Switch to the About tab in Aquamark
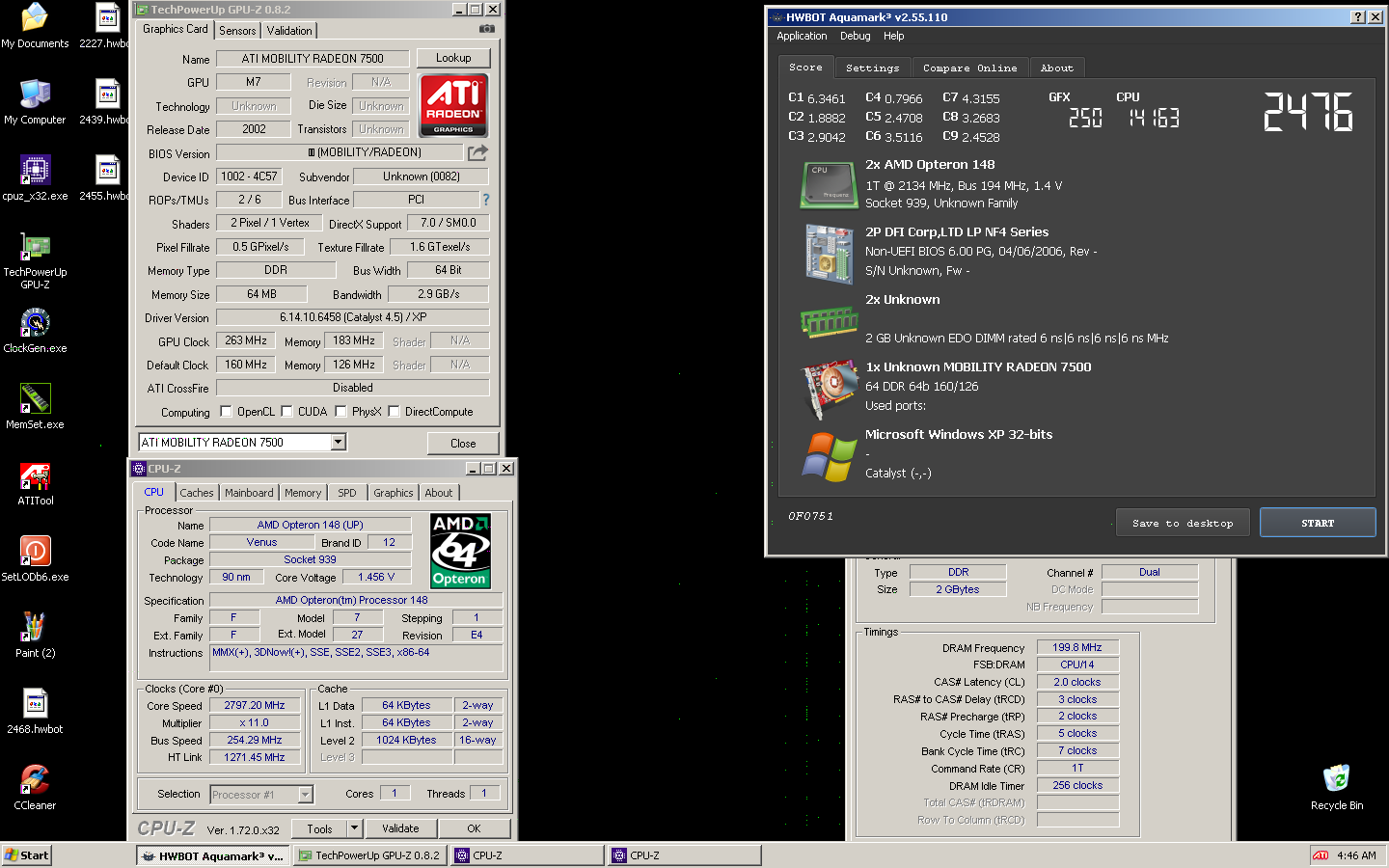This screenshot has height=868, width=1389. (x=1057, y=68)
